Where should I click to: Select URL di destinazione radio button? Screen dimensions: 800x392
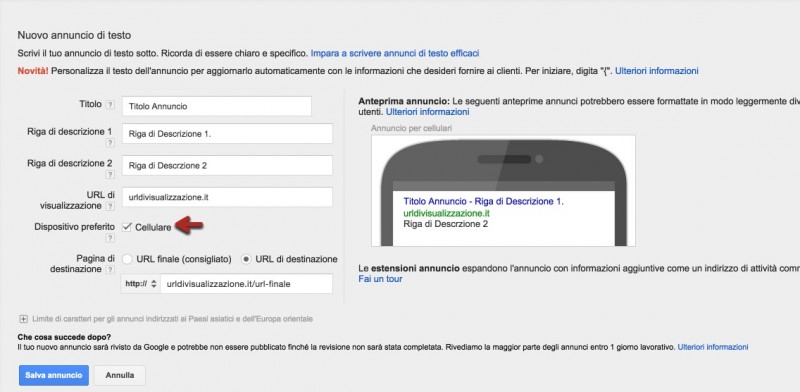pos(246,259)
